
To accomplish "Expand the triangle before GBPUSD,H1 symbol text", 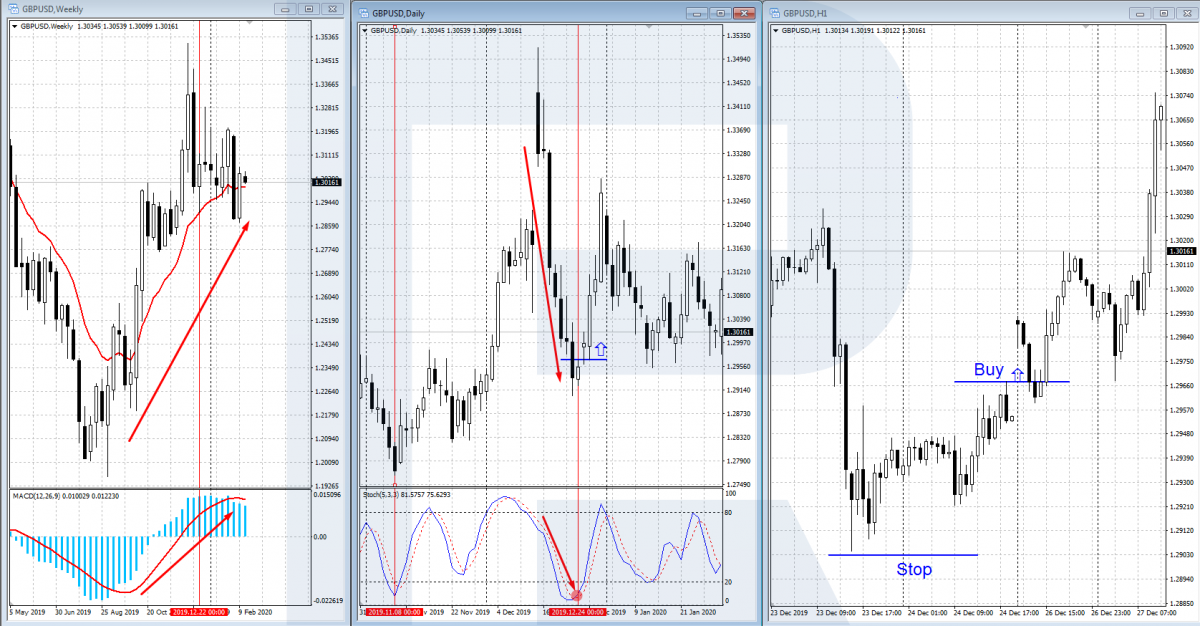I will click(776, 30).
